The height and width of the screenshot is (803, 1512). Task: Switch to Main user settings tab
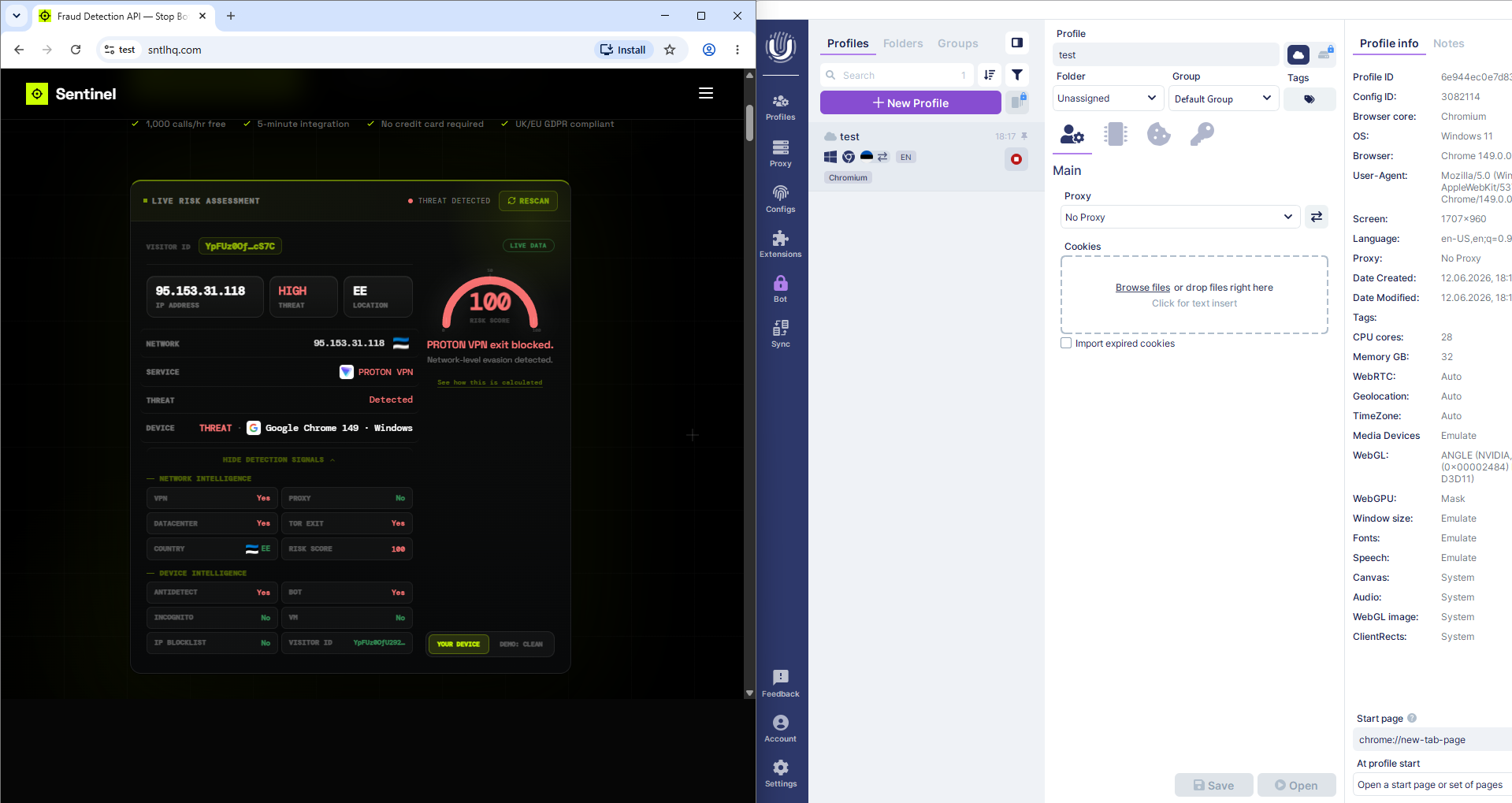pos(1072,135)
